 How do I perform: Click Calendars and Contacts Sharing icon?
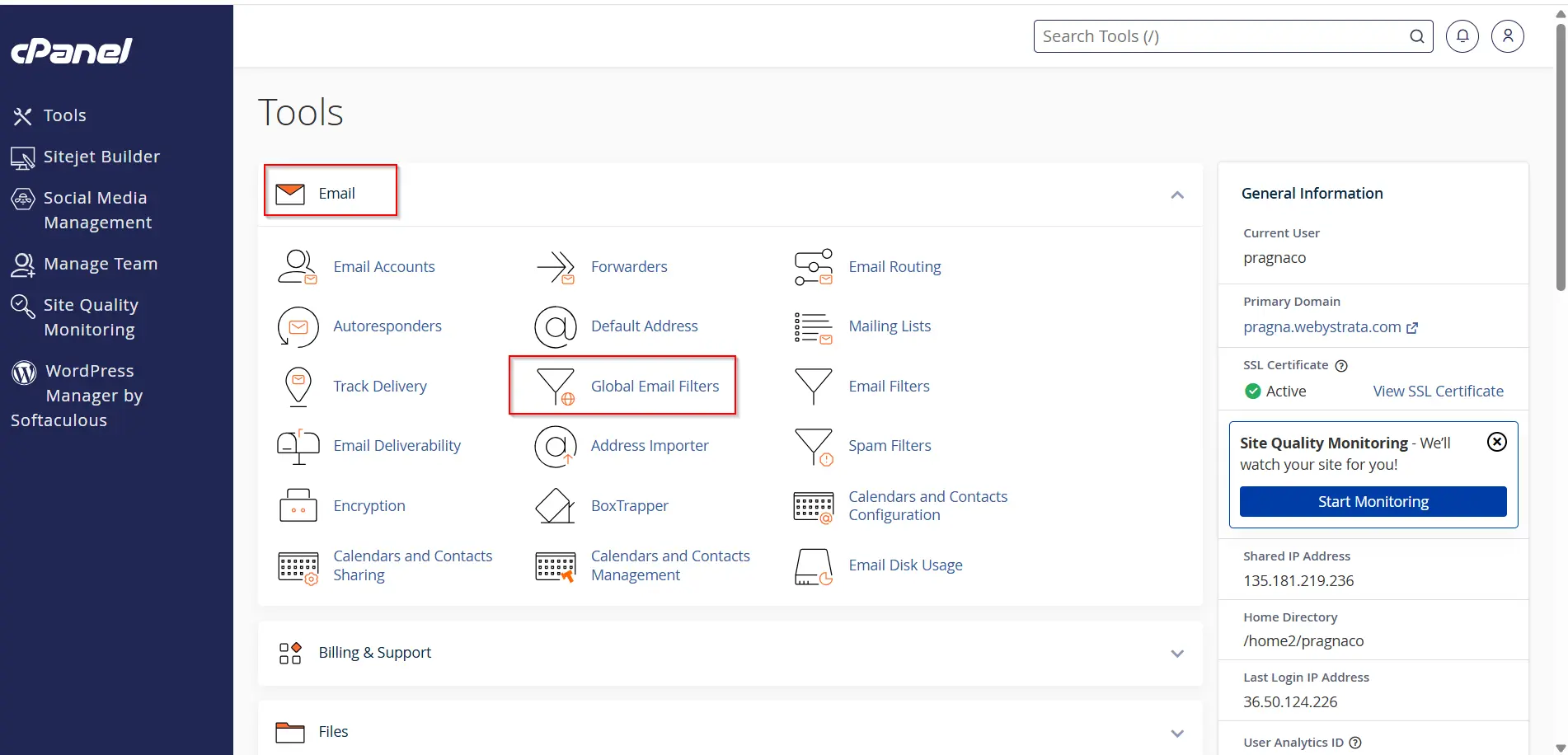(x=298, y=569)
